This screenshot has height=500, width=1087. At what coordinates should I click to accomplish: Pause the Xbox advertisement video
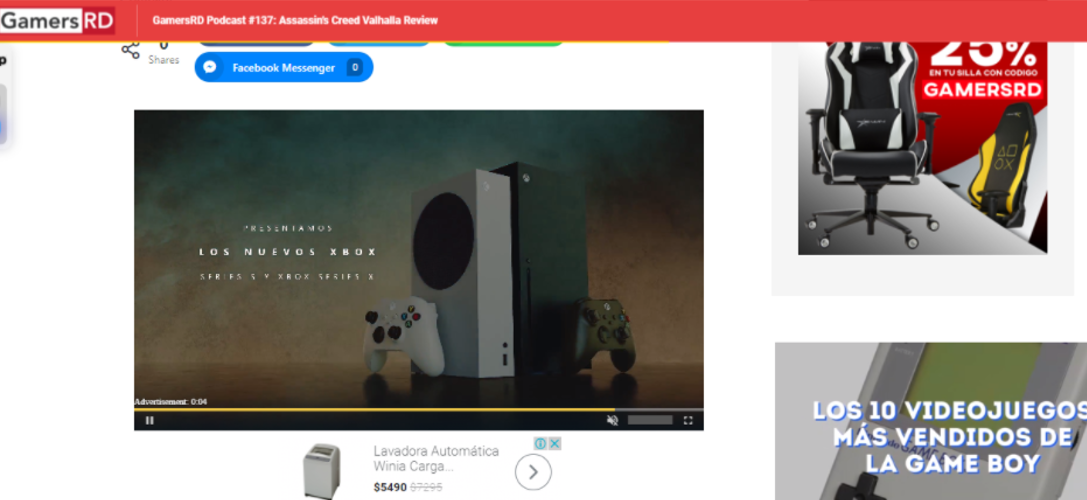149,420
